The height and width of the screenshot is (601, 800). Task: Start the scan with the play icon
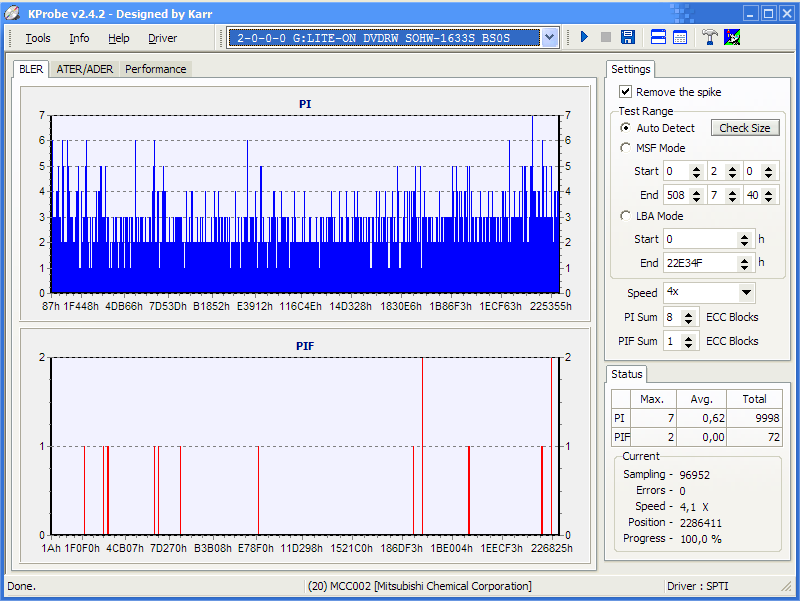(x=584, y=38)
